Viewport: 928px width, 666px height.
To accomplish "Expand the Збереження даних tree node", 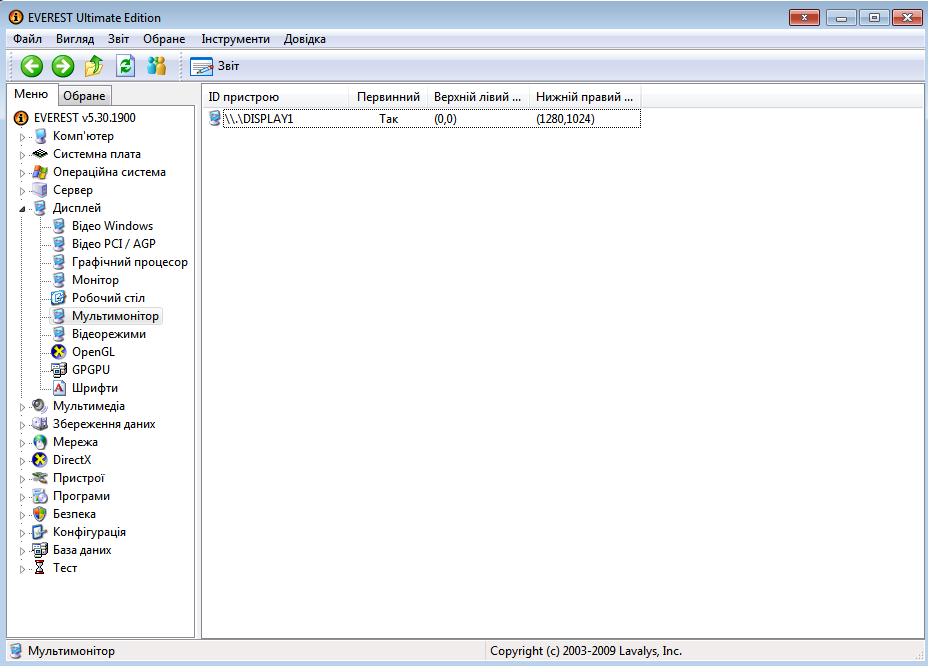I will click(x=22, y=425).
